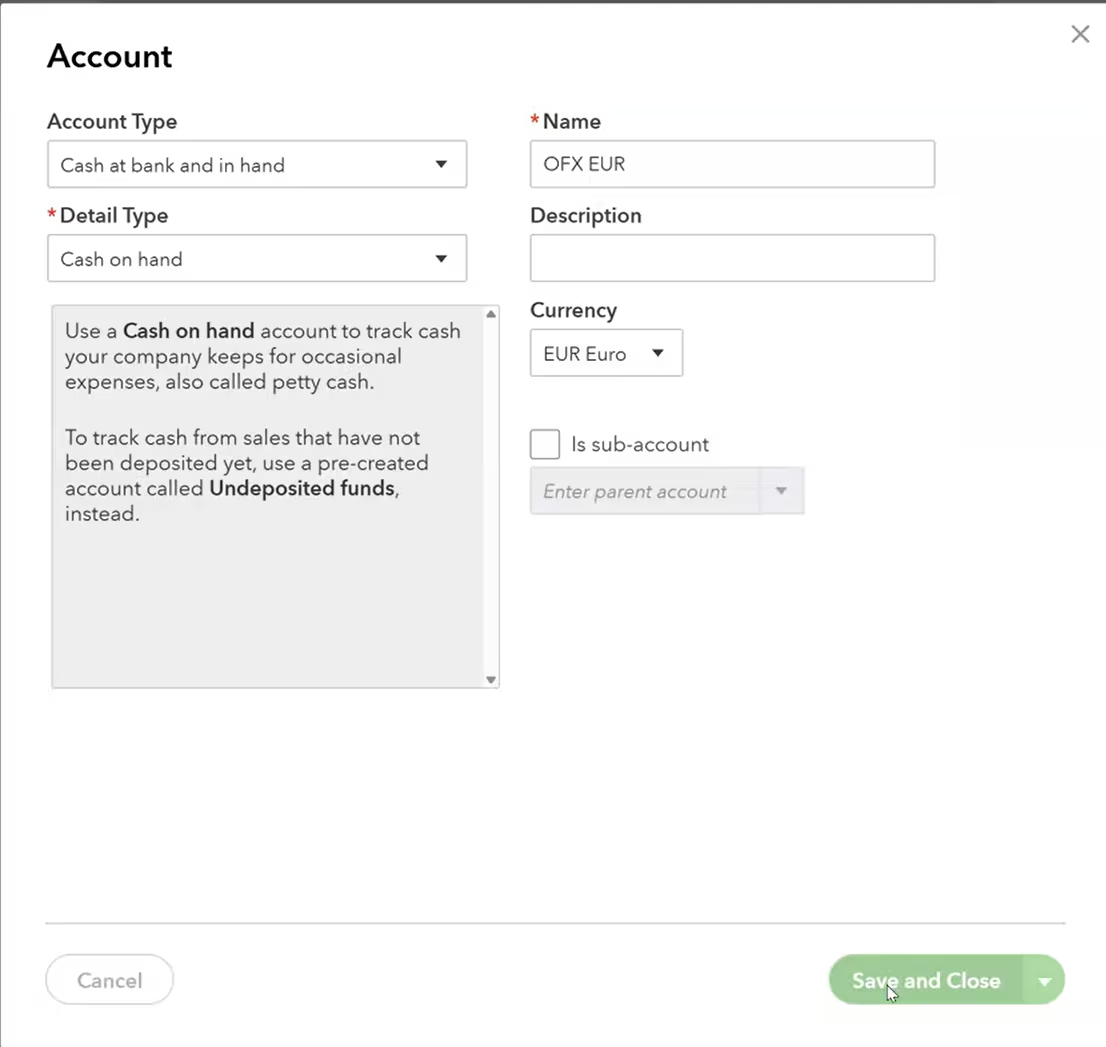Click the Save and Close button
1106x1047 pixels.
925,981
